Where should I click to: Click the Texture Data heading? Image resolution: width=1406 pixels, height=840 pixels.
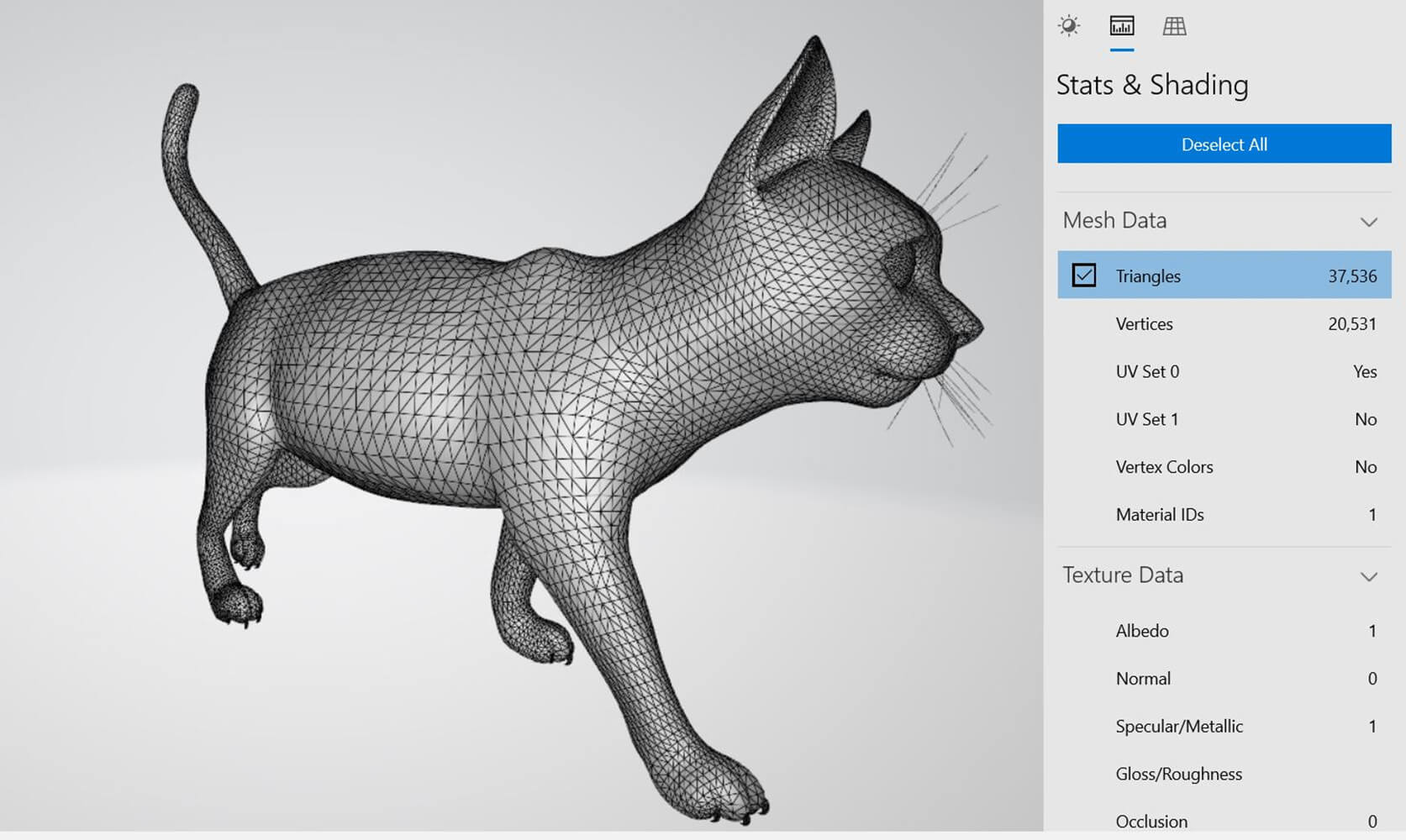(1123, 575)
